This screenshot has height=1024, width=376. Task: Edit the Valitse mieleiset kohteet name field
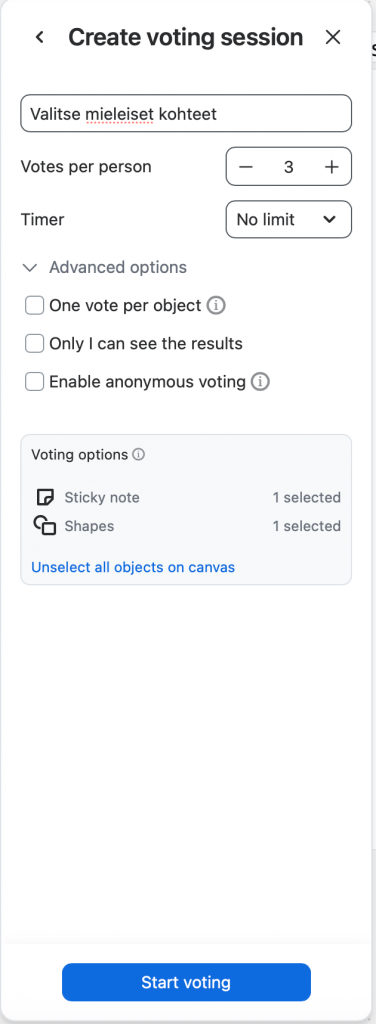coord(187,114)
